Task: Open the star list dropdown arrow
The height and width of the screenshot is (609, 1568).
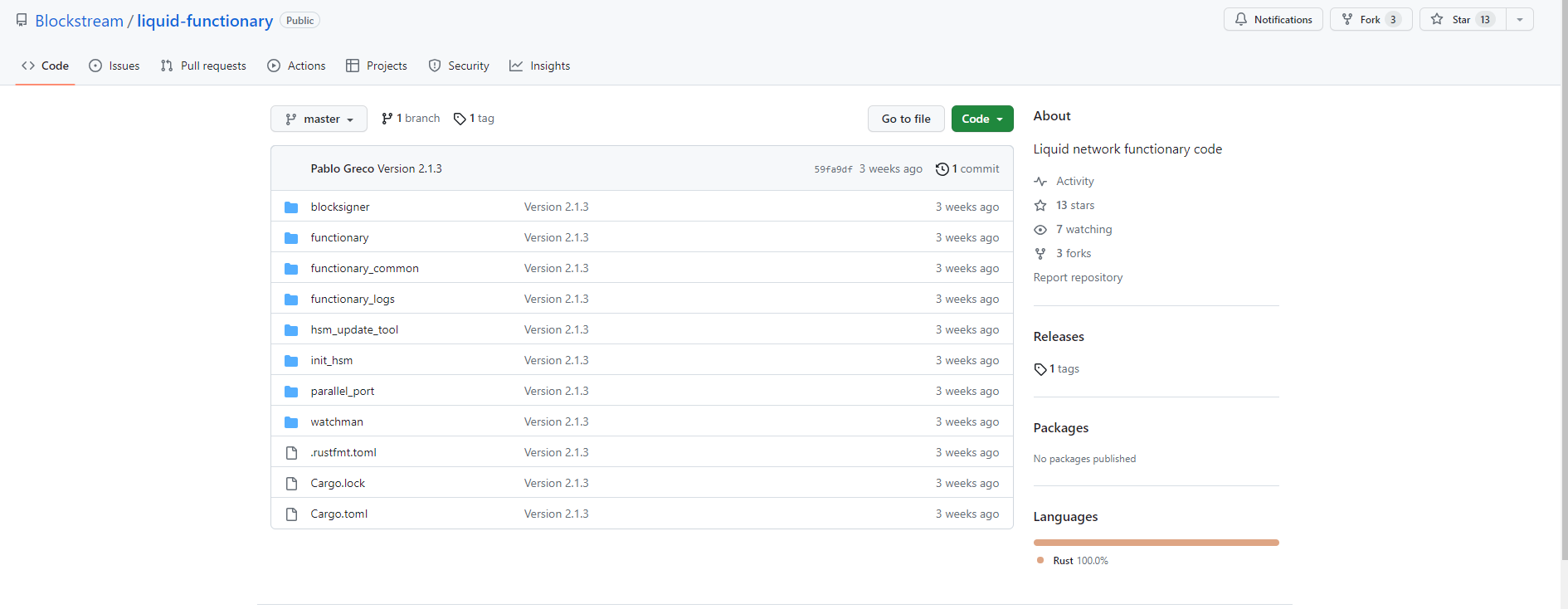Action: click(1520, 19)
